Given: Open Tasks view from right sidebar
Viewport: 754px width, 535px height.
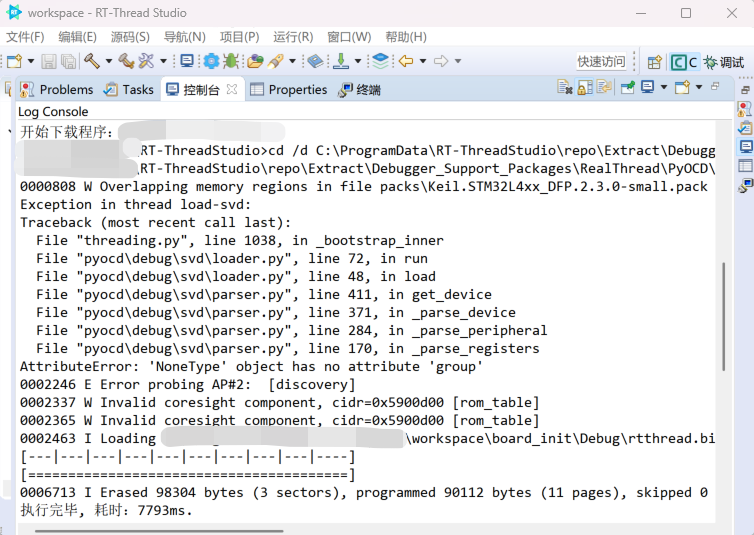Looking at the screenshot, I should pyautogui.click(x=745, y=128).
